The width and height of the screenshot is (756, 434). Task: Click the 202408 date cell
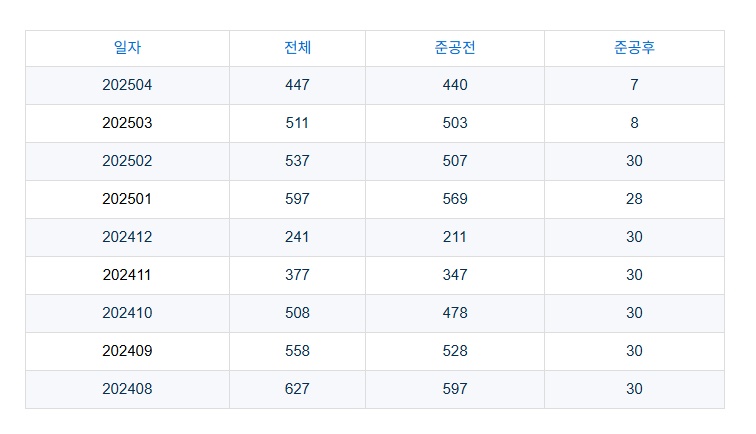pyautogui.click(x=127, y=390)
